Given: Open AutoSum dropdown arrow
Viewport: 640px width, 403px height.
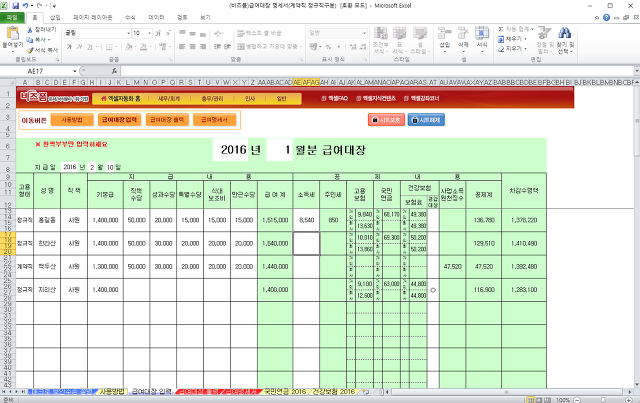Looking at the screenshot, I should click(x=531, y=29).
